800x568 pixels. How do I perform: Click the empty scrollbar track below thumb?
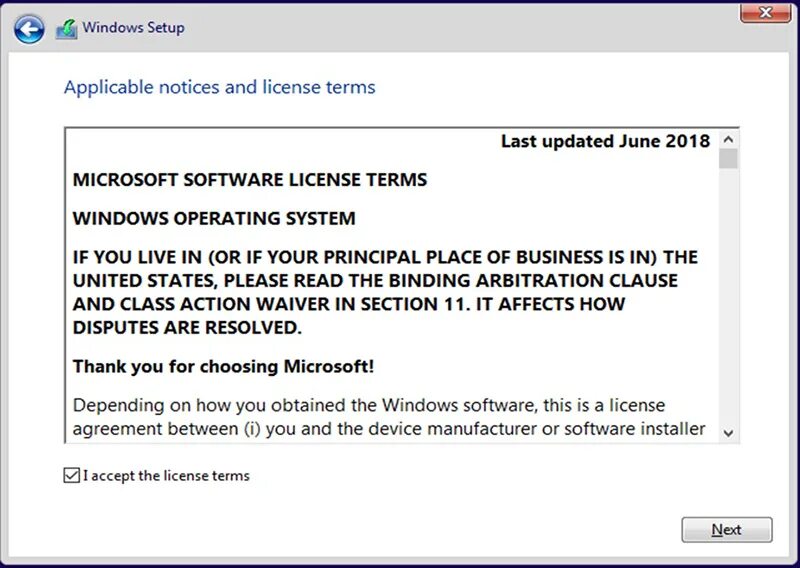[x=728, y=300]
